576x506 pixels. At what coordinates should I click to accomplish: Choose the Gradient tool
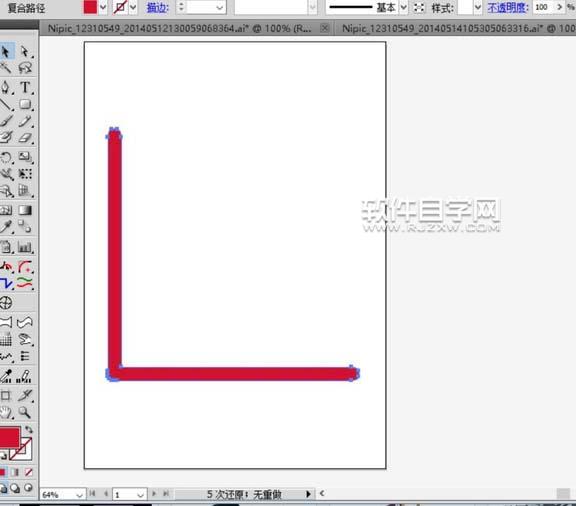(25, 210)
